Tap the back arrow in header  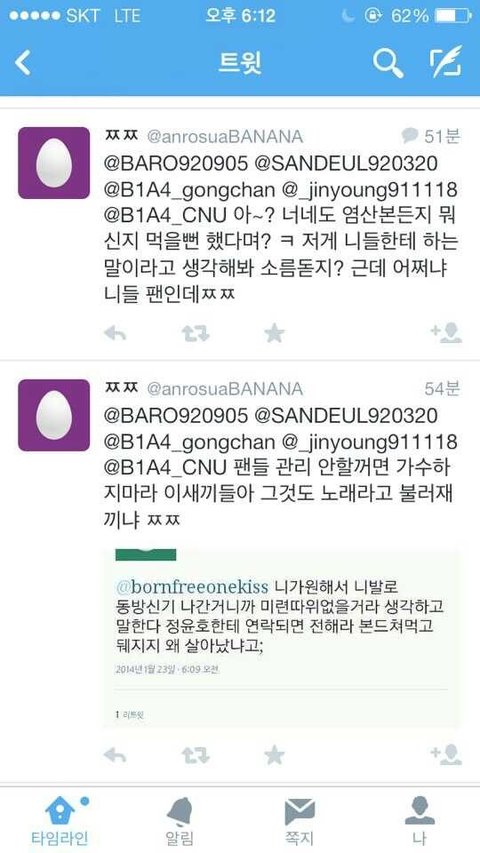point(23,63)
